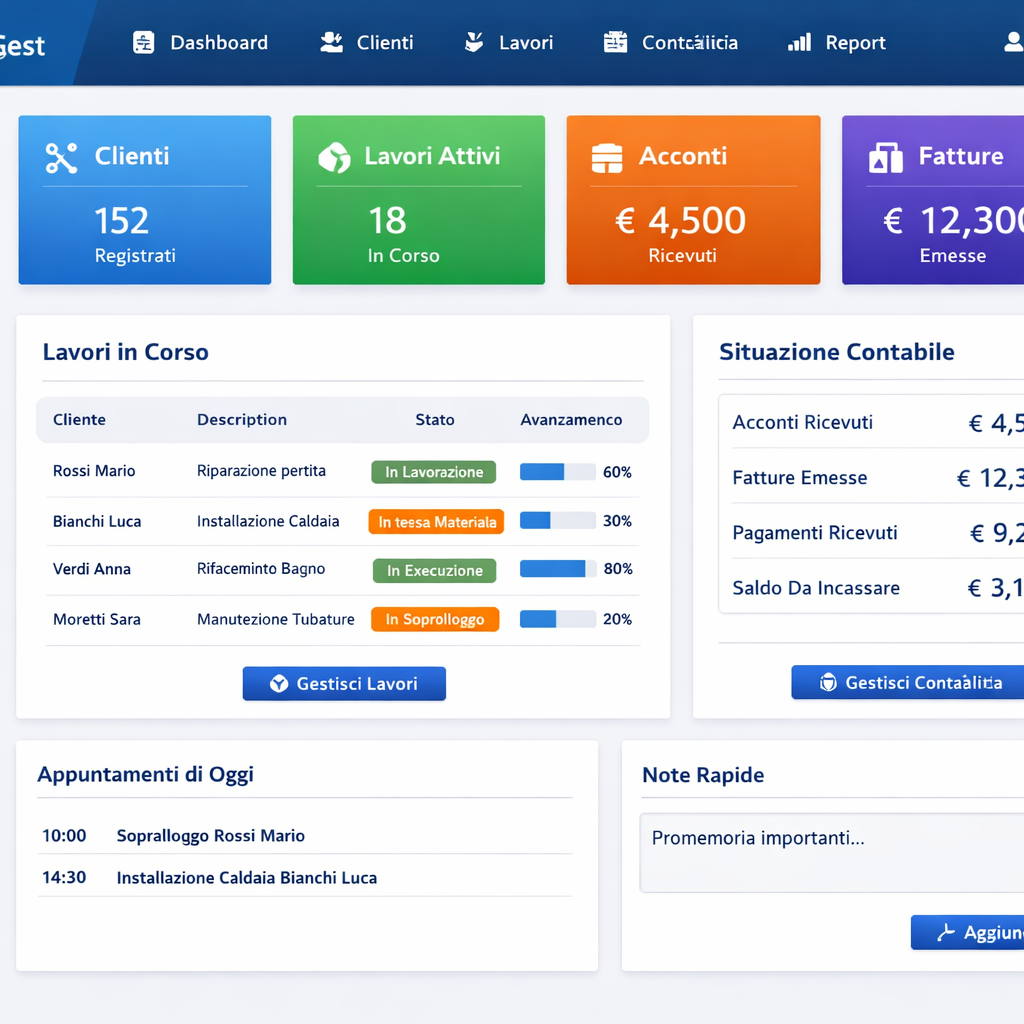Click the Report bar chart icon
The height and width of the screenshot is (1024, 1024).
coord(799,42)
